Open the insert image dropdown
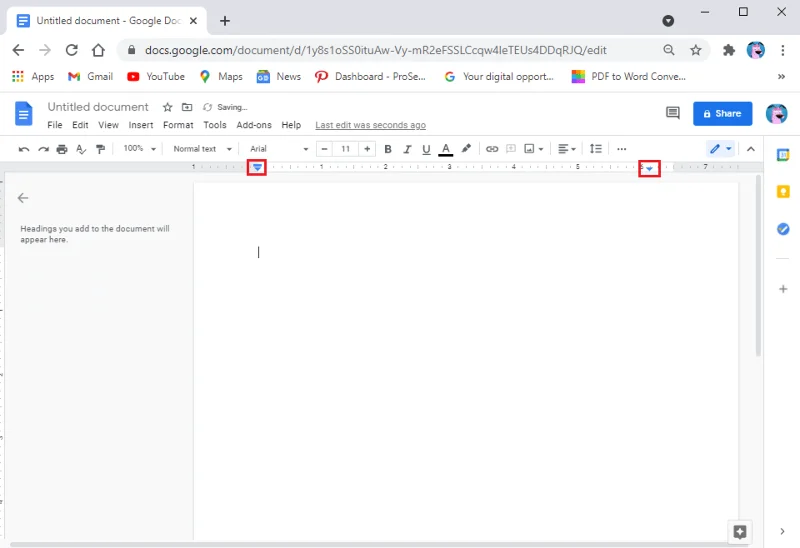 pyautogui.click(x=534, y=149)
